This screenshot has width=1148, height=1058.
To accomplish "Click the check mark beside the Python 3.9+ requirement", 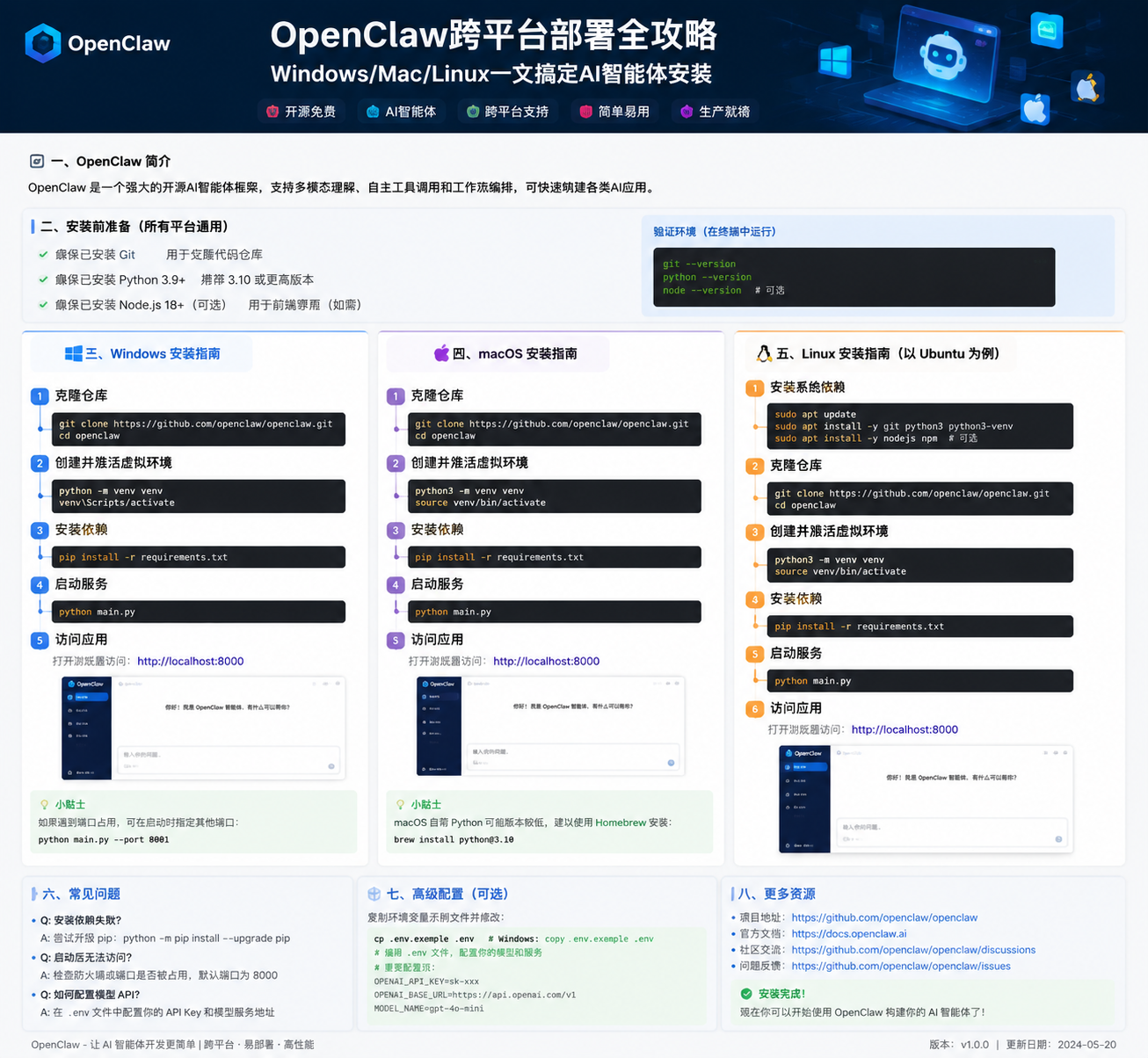I will 43,279.
